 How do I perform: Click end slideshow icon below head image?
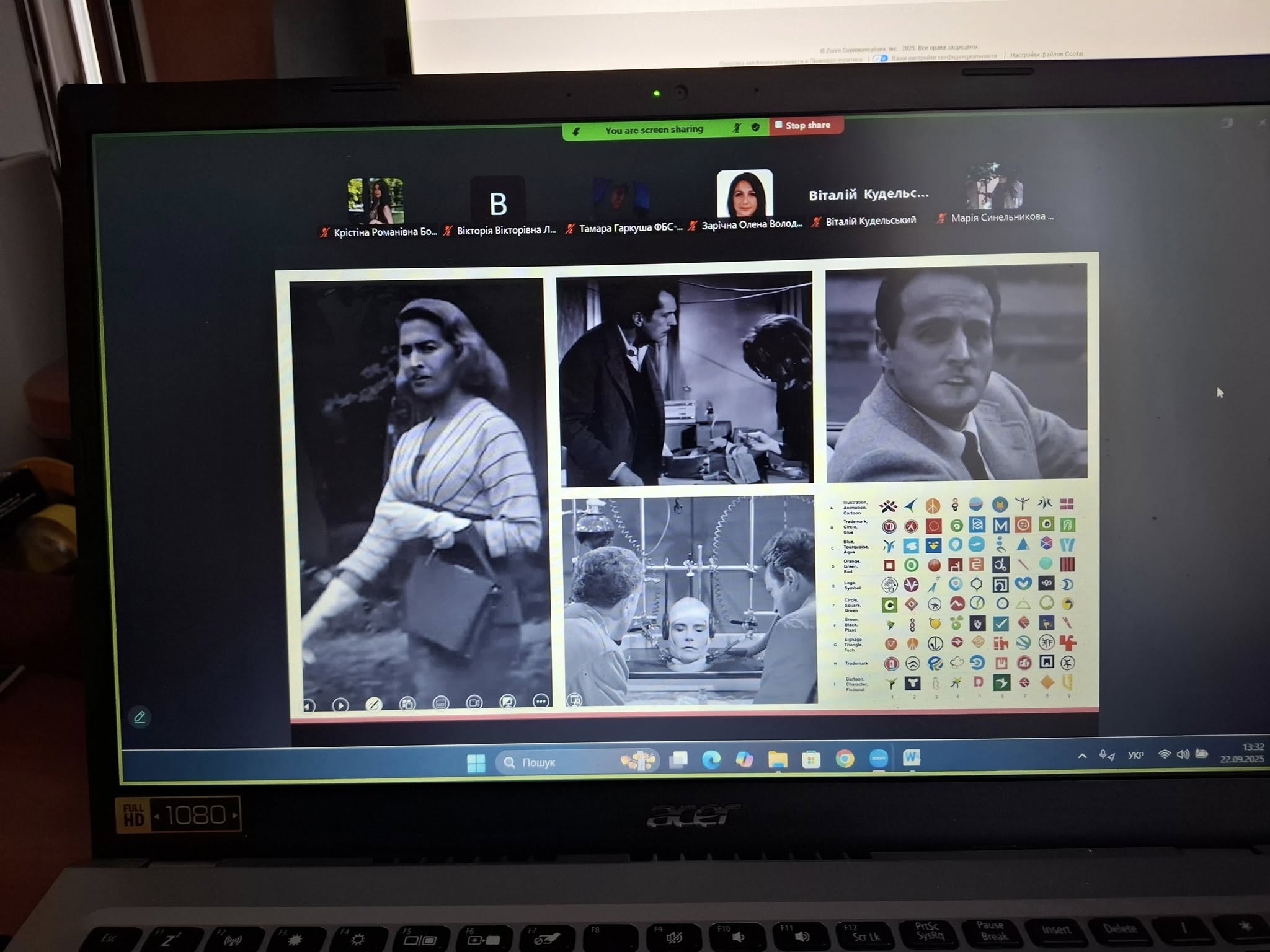(x=575, y=700)
